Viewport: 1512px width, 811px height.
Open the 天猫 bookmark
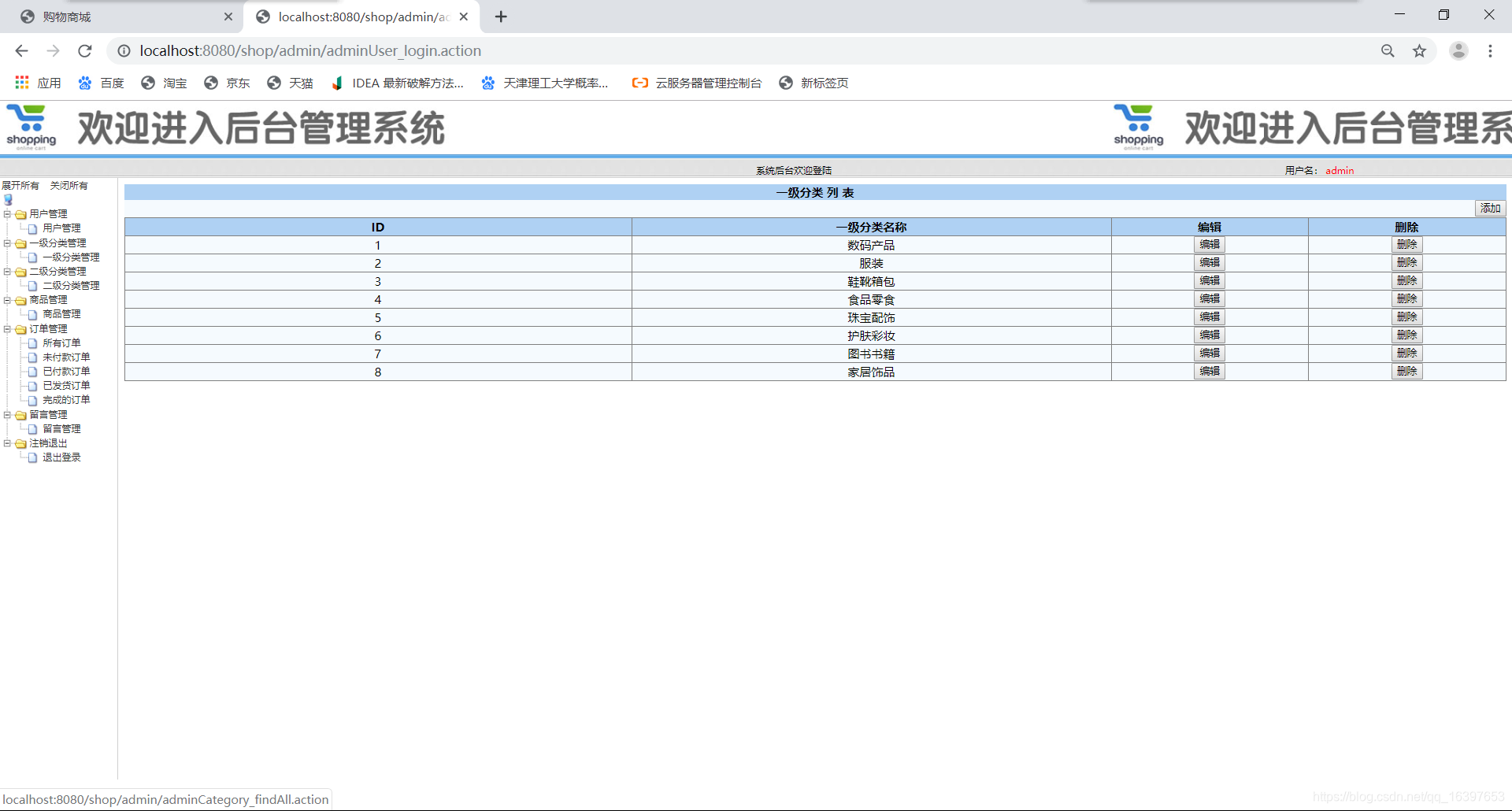click(x=290, y=83)
